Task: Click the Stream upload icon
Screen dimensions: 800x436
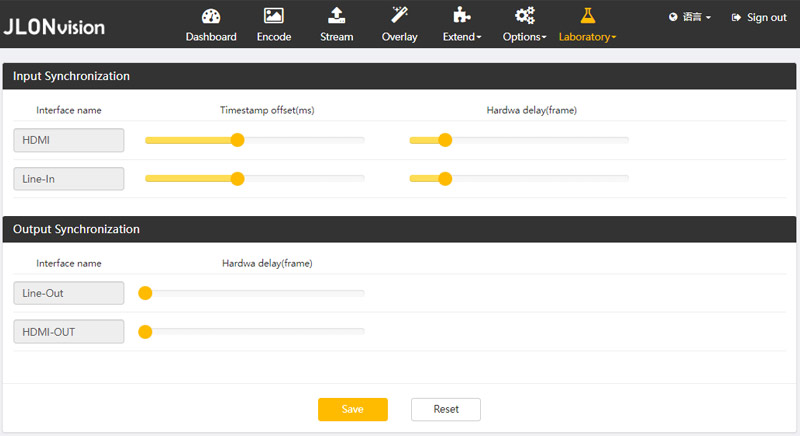Action: click(x=336, y=15)
